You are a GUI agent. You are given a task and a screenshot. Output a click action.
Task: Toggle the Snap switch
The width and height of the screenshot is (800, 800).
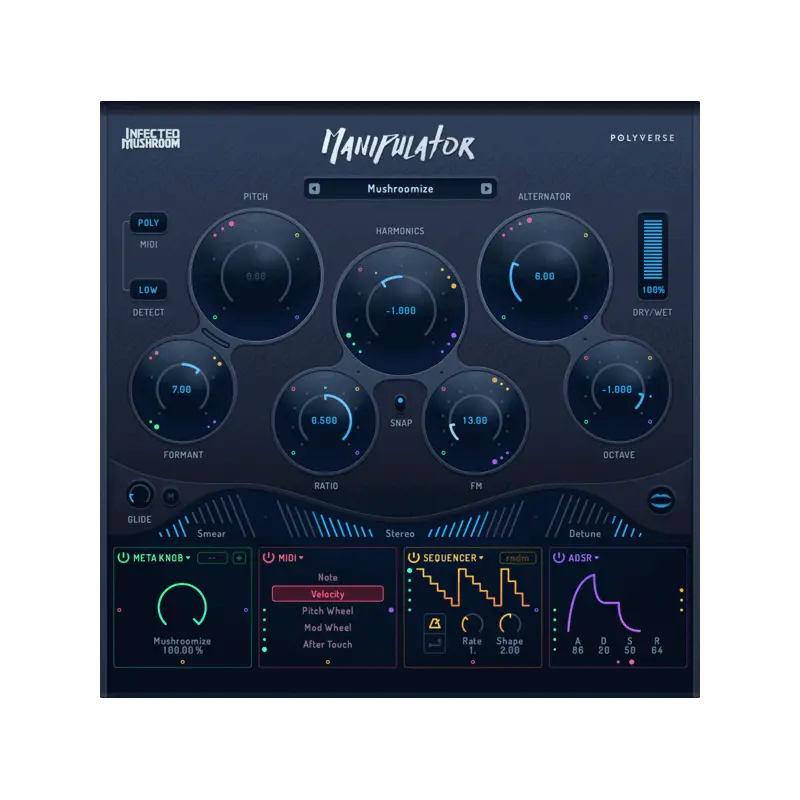[x=401, y=403]
